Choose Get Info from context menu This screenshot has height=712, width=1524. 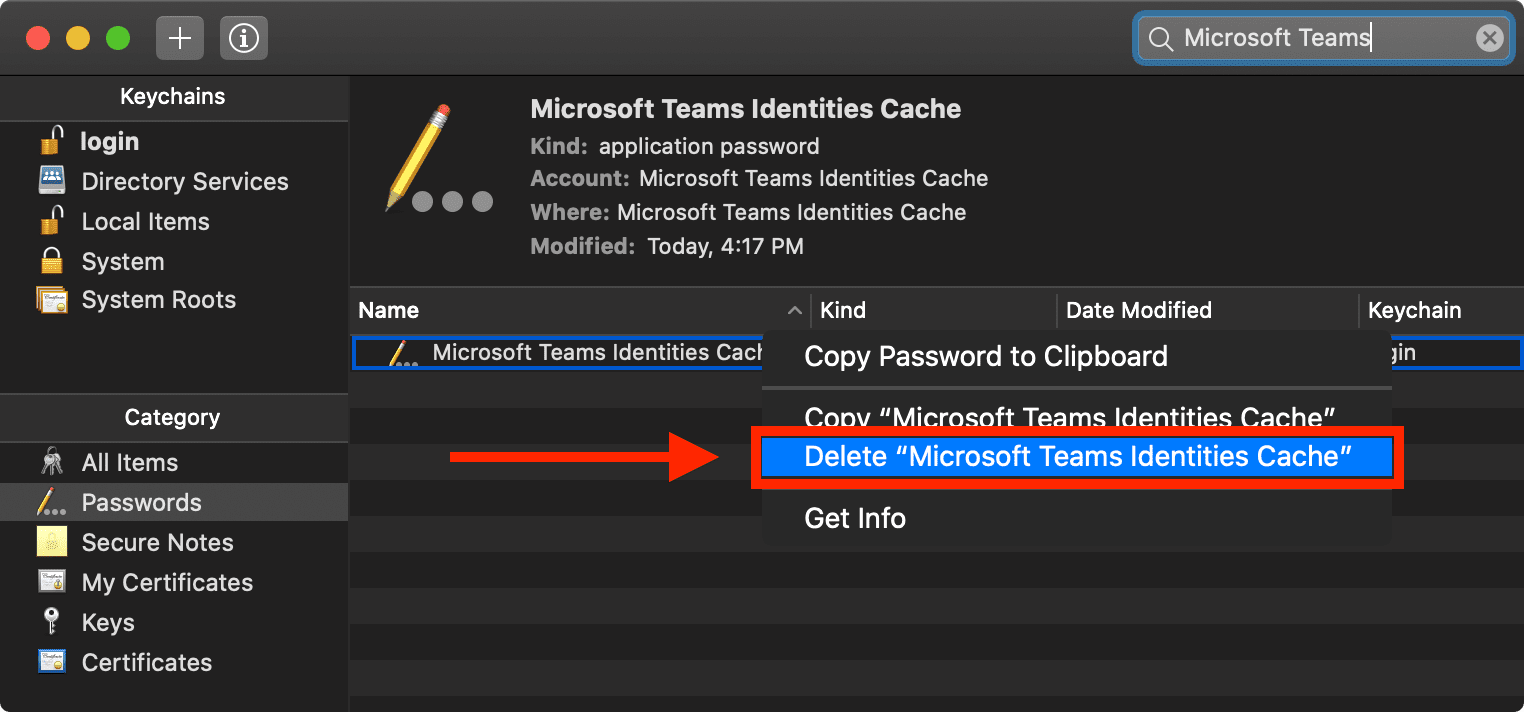click(855, 518)
